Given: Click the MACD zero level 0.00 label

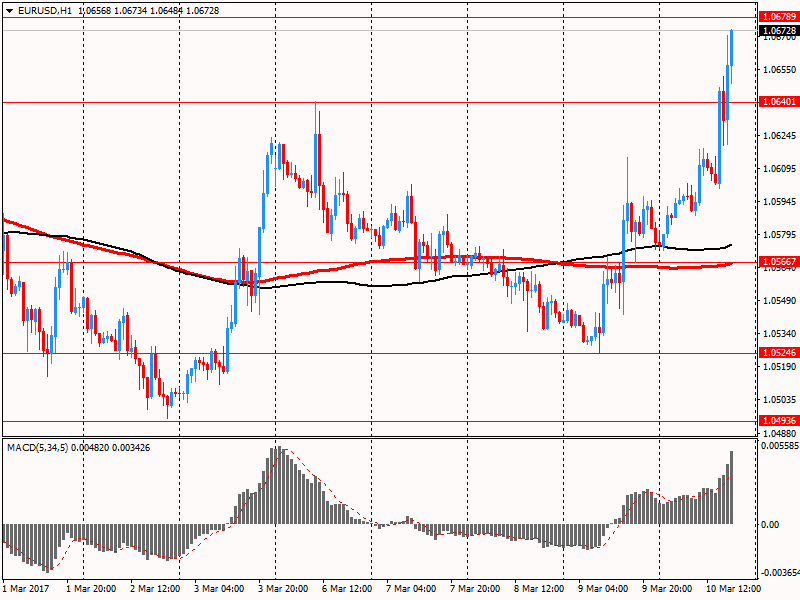Looking at the screenshot, I should (770, 524).
